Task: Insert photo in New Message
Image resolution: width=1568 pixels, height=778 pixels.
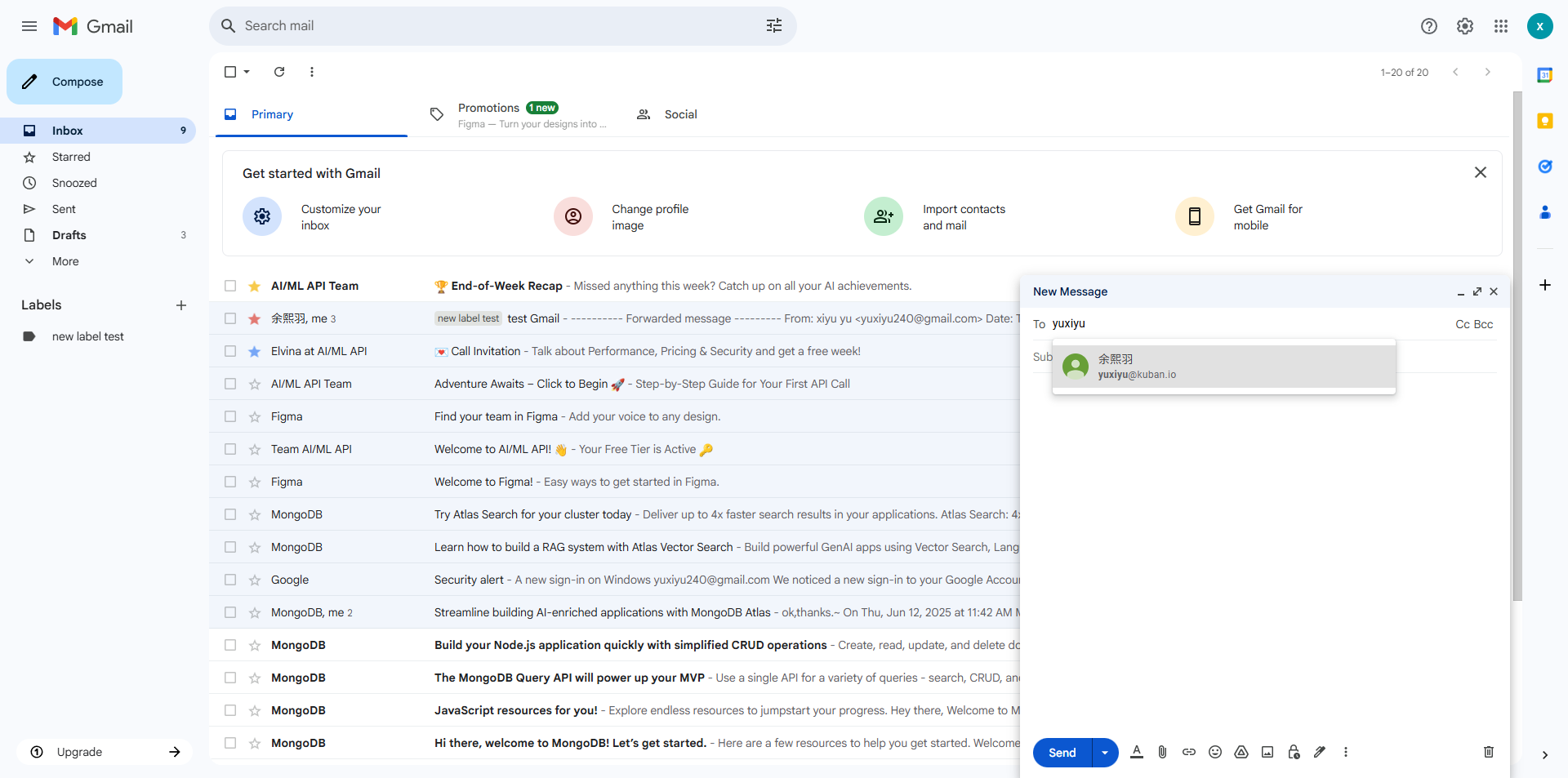Action: [x=1267, y=752]
